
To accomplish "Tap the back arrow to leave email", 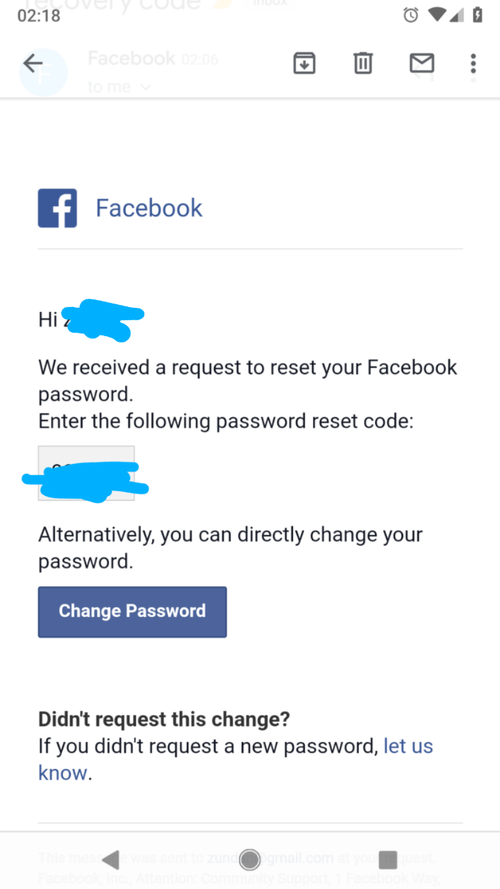I will point(33,64).
